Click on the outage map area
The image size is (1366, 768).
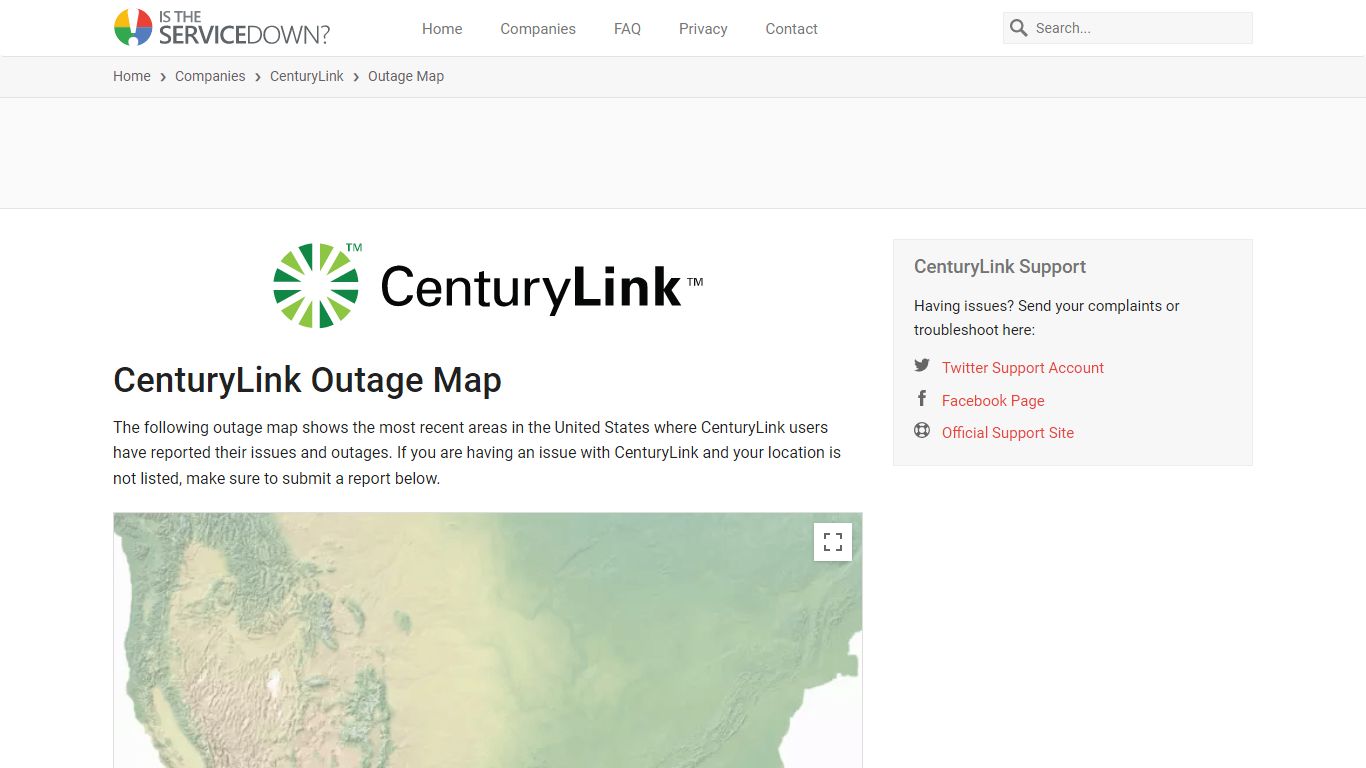pyautogui.click(x=488, y=640)
